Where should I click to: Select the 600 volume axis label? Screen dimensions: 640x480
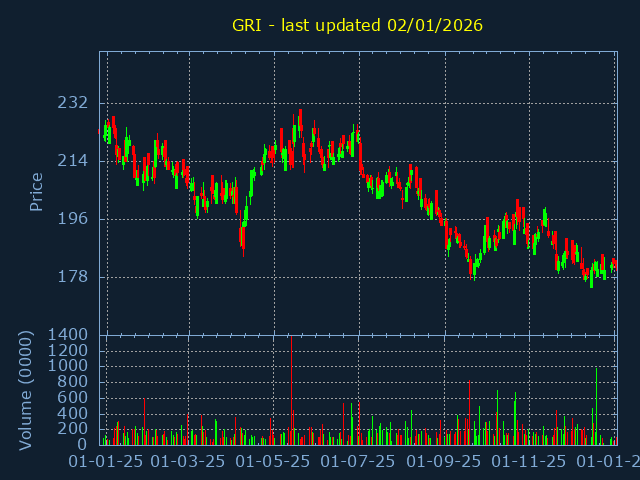pyautogui.click(x=72, y=397)
